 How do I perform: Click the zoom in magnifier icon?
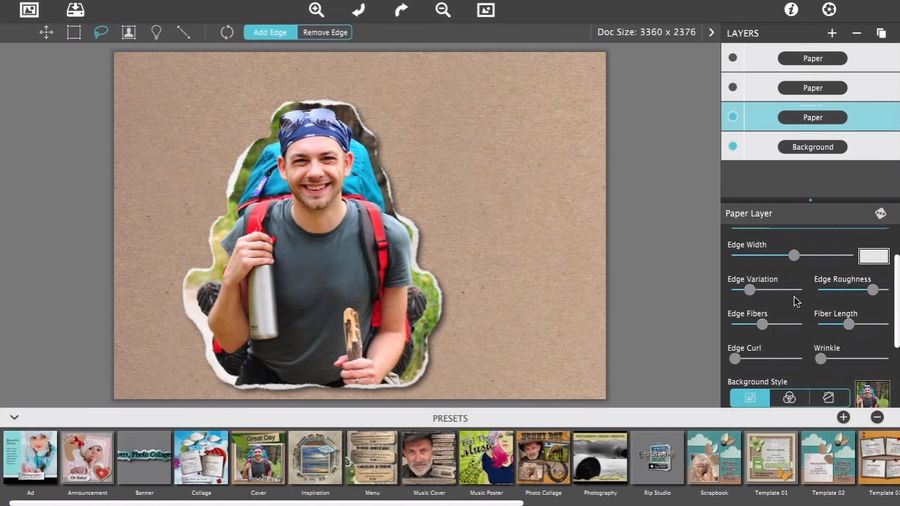(x=316, y=10)
